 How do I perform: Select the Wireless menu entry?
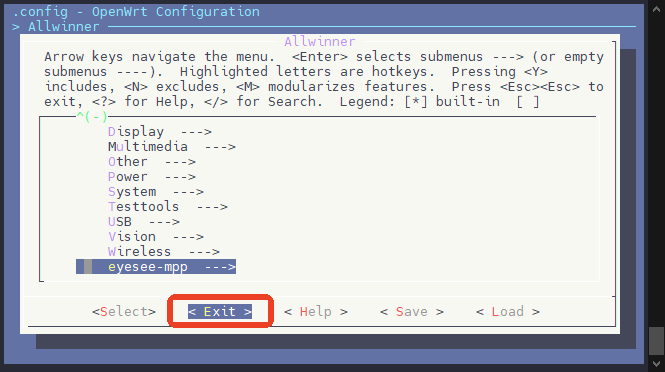pos(163,252)
